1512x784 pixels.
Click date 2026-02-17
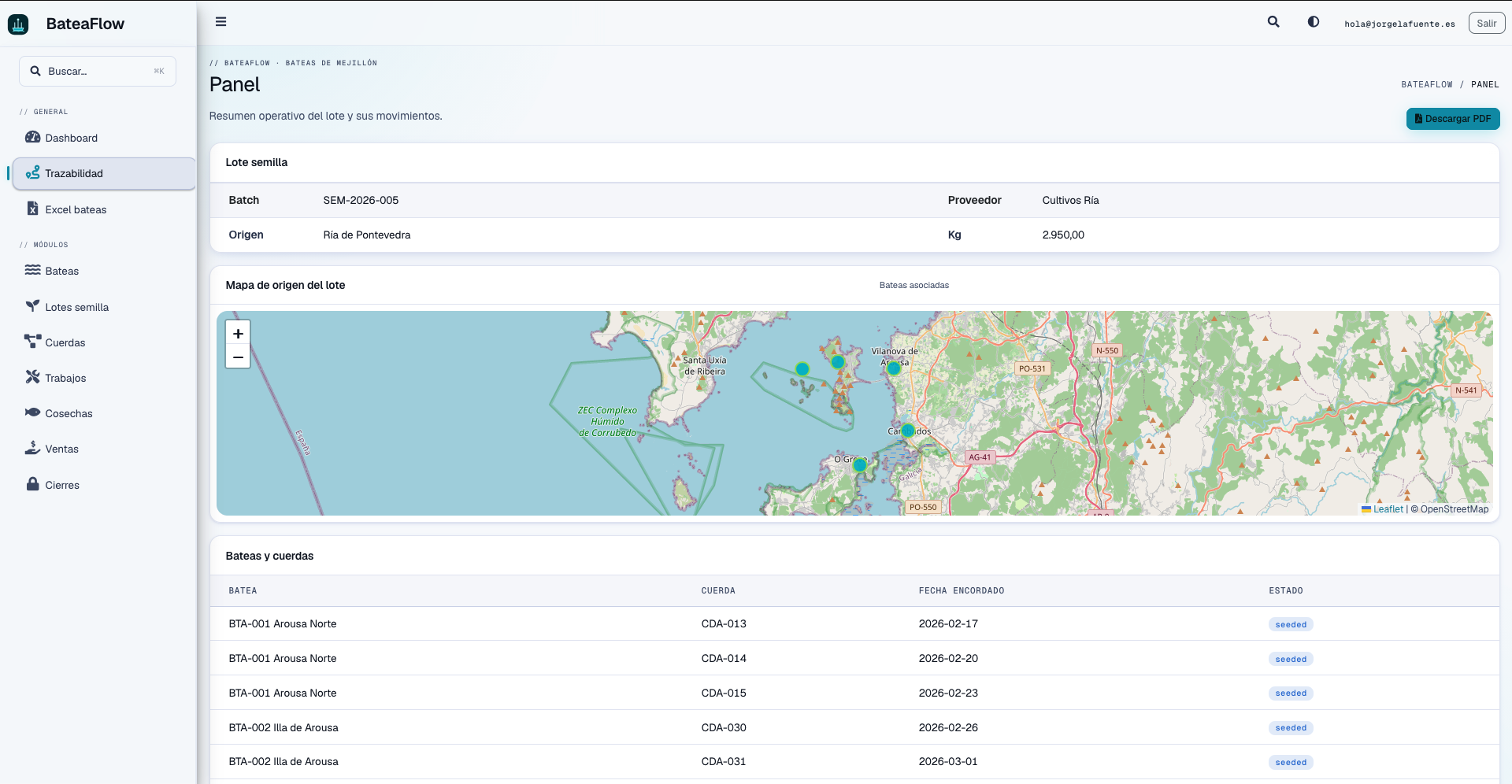point(948,623)
